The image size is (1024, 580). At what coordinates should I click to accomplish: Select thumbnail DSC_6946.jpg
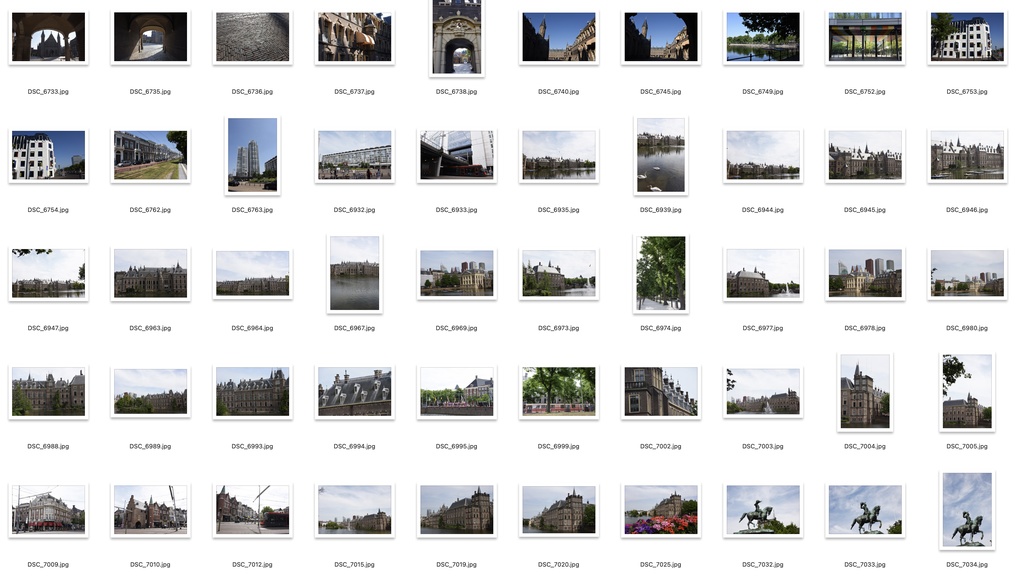coord(967,155)
